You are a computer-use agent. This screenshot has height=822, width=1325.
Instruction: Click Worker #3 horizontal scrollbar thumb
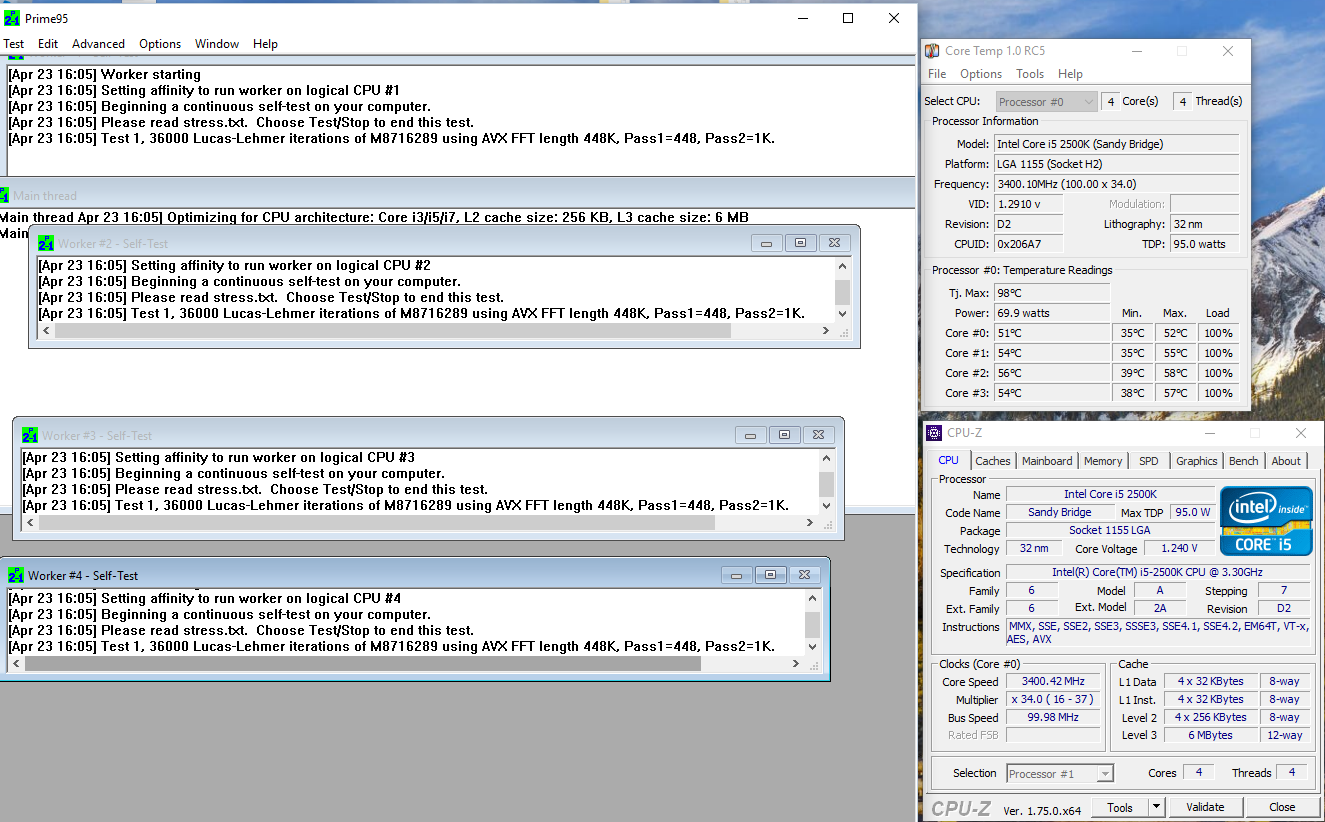tap(377, 523)
